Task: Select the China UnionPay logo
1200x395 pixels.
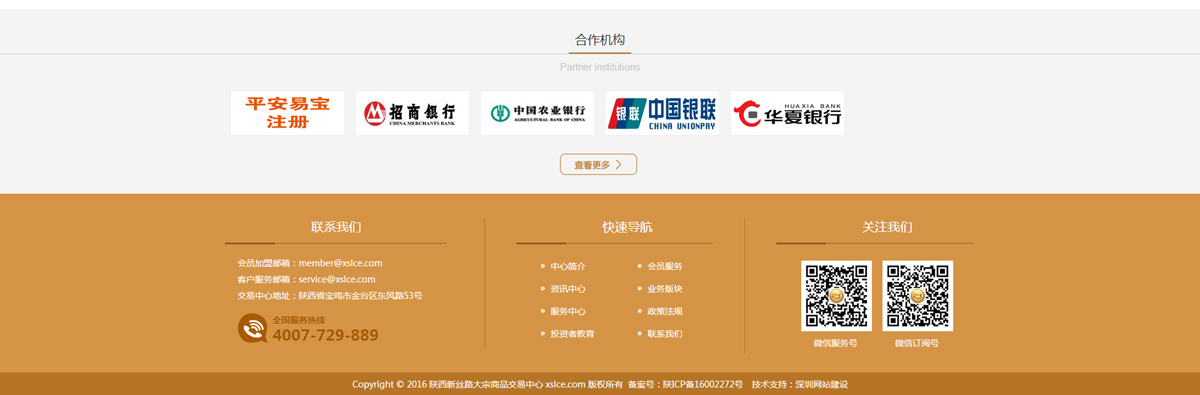Action: (662, 113)
